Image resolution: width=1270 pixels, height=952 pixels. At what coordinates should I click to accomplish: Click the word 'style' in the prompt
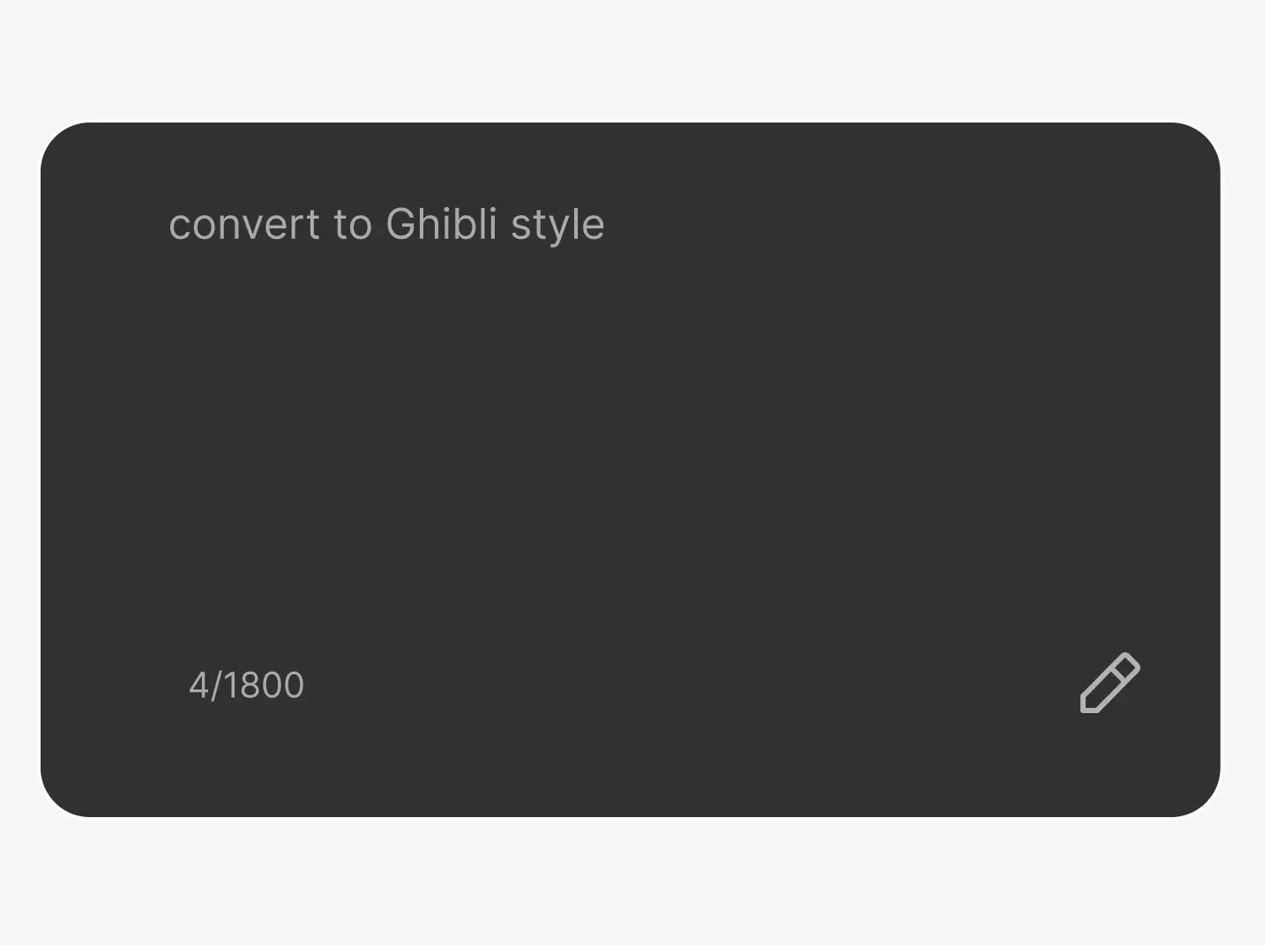coord(557,225)
